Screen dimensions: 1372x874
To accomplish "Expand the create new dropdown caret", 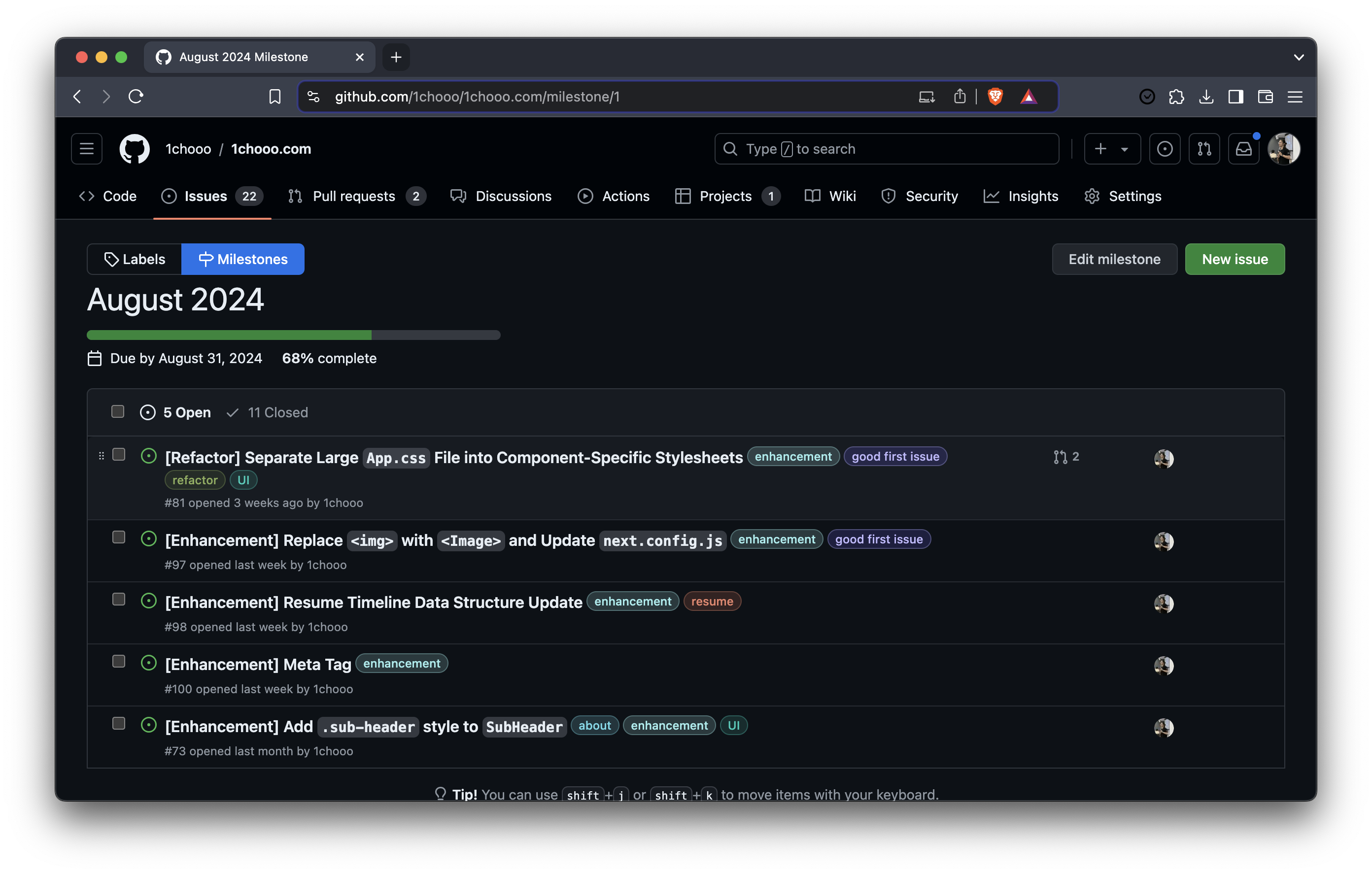I will (x=1124, y=149).
